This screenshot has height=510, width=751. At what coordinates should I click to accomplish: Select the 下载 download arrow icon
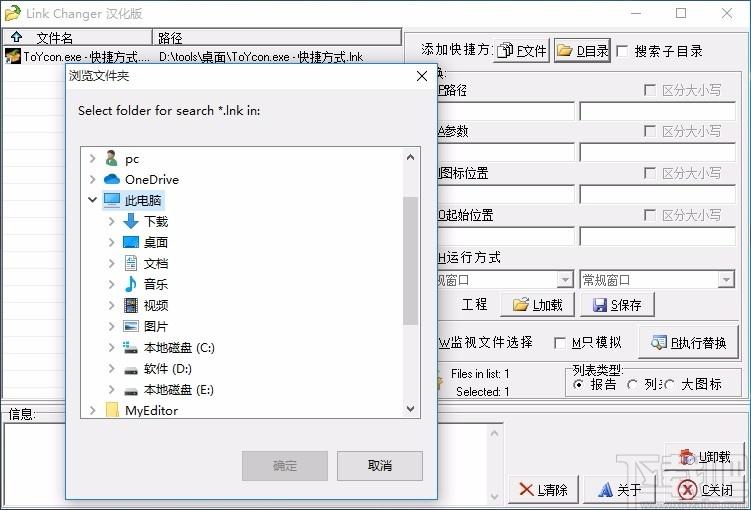pyautogui.click(x=131, y=221)
